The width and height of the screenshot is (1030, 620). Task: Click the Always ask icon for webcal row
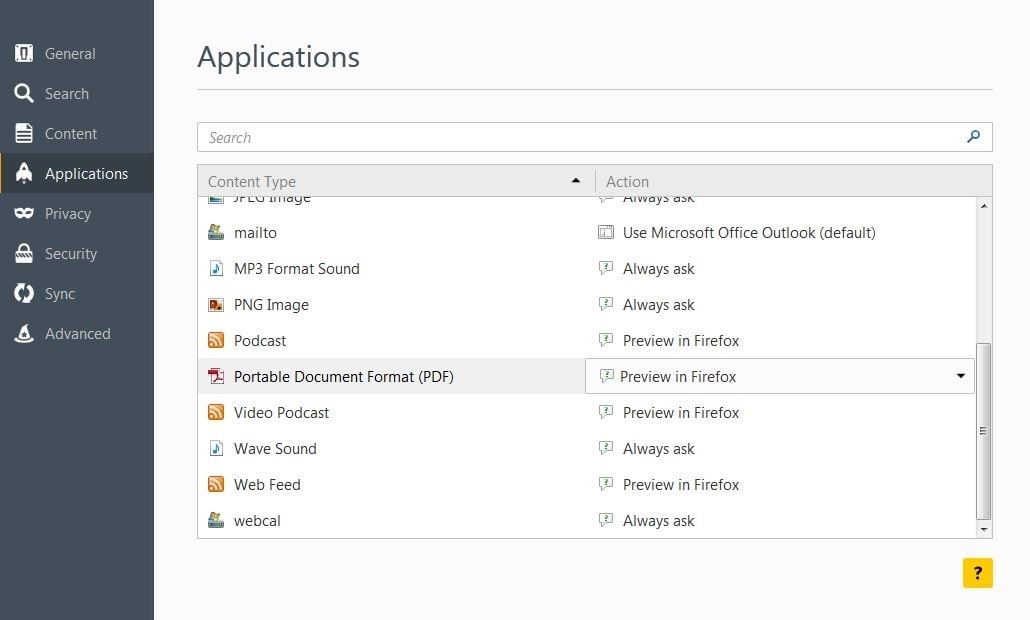coord(606,520)
